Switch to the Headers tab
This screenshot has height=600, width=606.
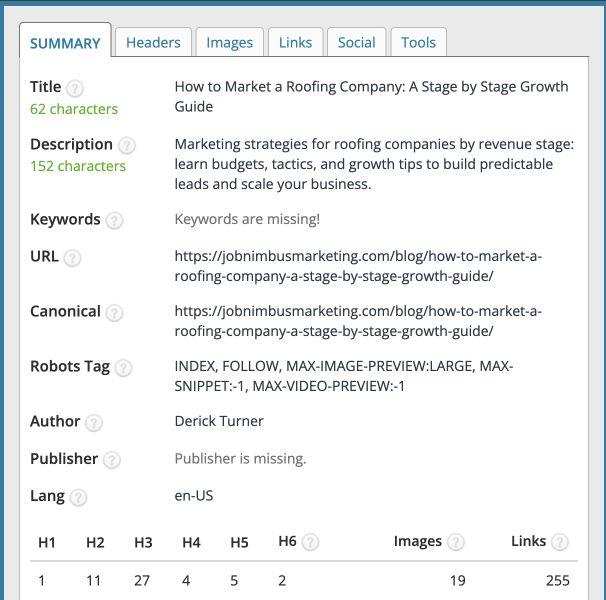[x=153, y=42]
